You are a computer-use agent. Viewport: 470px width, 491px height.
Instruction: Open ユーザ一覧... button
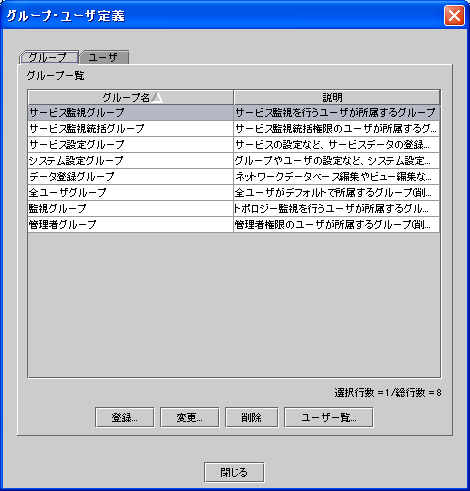pyautogui.click(x=329, y=417)
